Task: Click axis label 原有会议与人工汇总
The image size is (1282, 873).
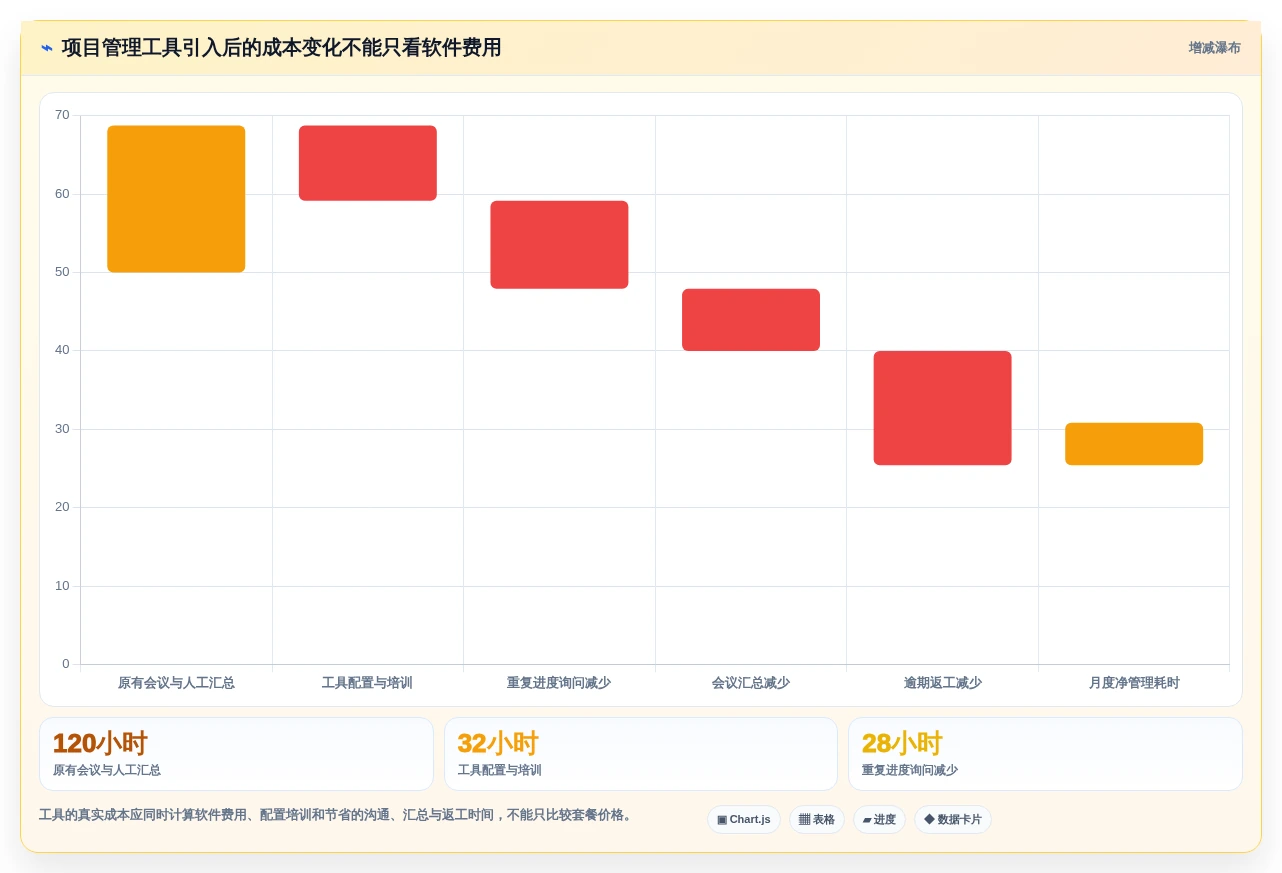Action: [176, 683]
